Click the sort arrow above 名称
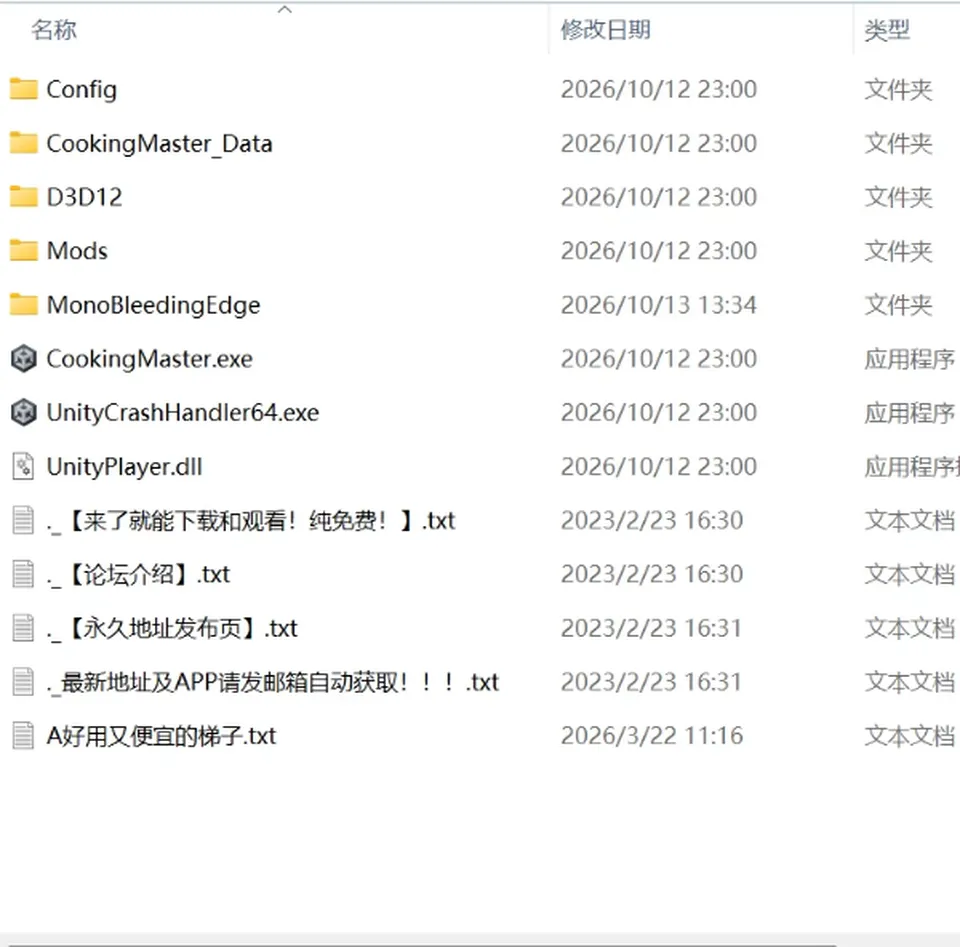Image resolution: width=960 pixels, height=947 pixels. 285,9
